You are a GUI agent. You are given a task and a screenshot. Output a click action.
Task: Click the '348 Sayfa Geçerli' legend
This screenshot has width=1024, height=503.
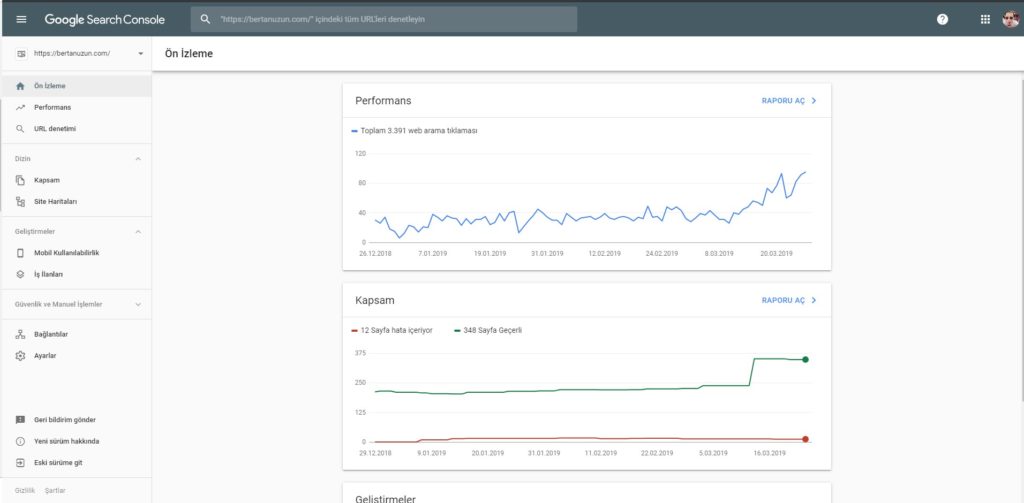[488, 331]
